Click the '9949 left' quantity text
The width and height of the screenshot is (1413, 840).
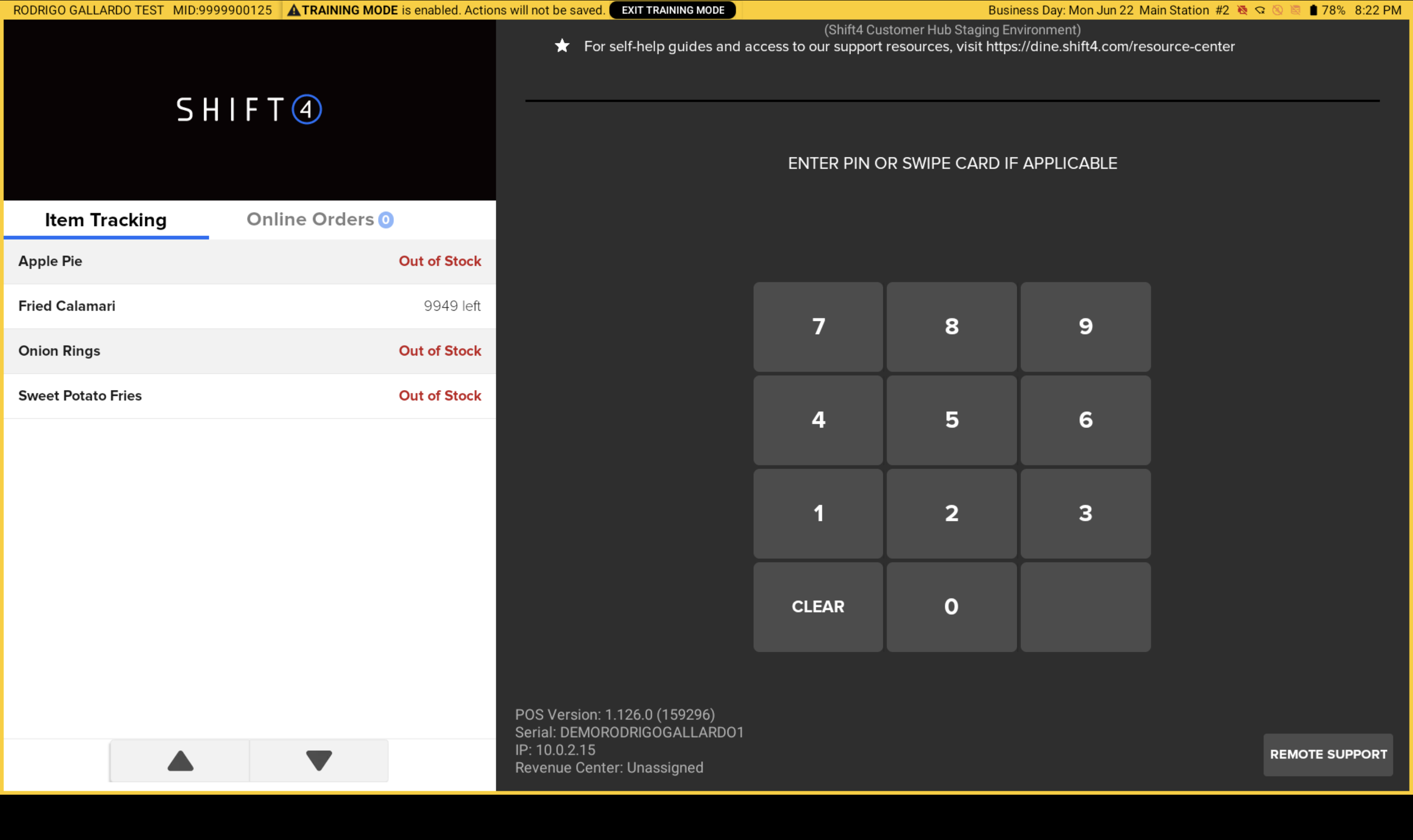point(452,306)
